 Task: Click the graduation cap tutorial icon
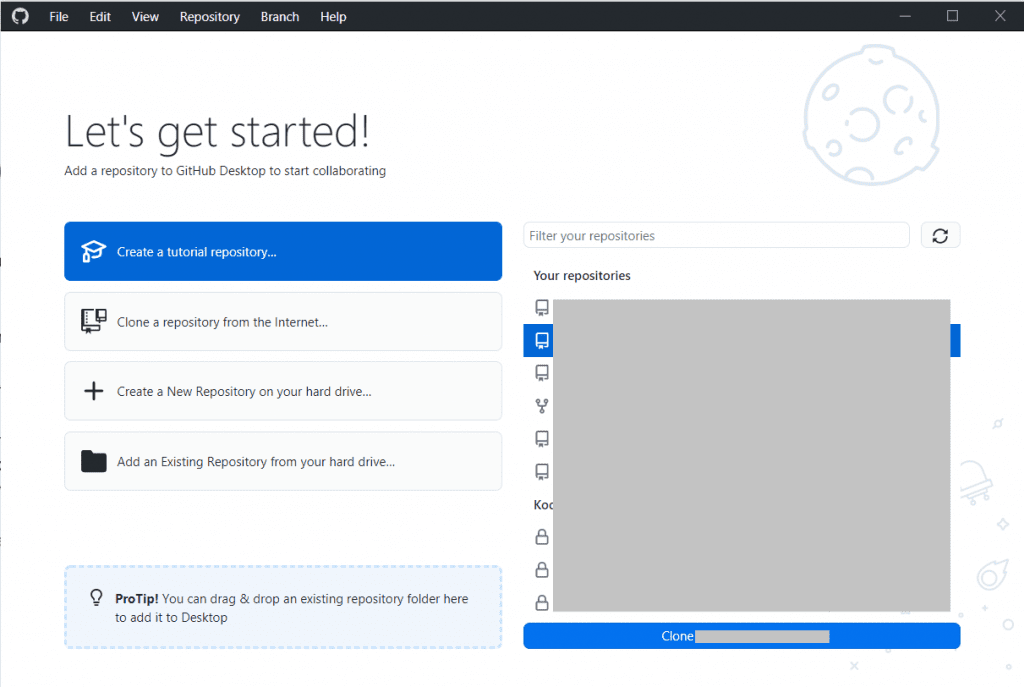93,251
